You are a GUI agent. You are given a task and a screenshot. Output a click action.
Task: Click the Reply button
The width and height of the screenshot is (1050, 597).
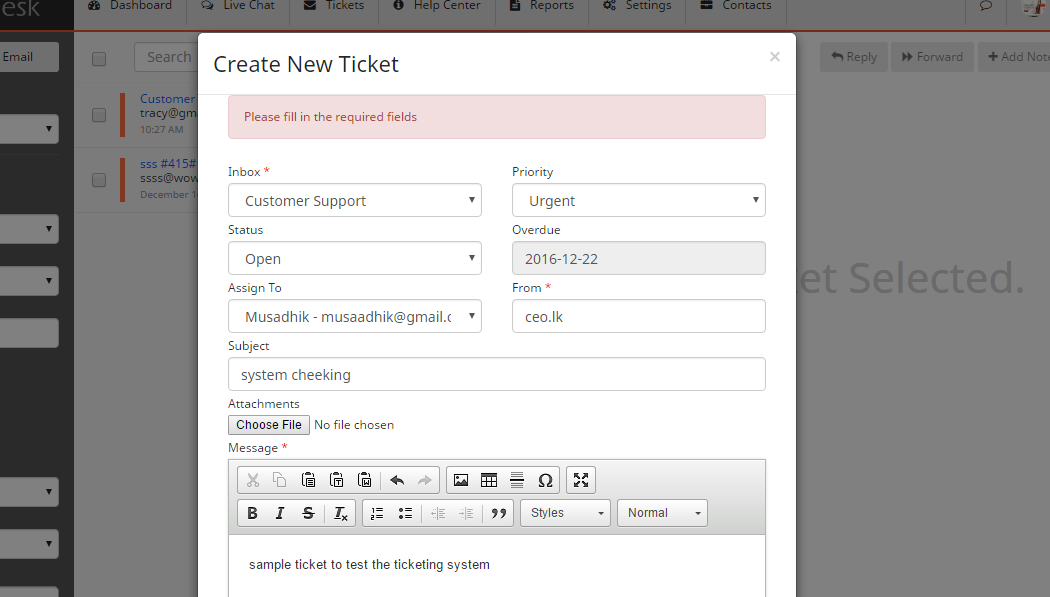point(854,57)
